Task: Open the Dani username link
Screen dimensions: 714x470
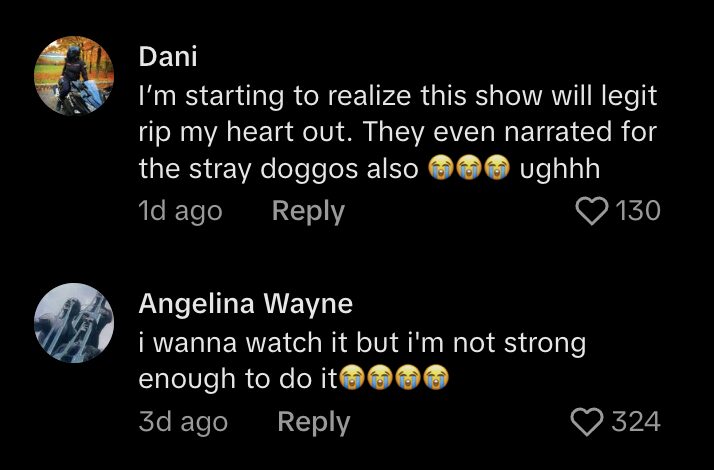Action: pos(168,57)
